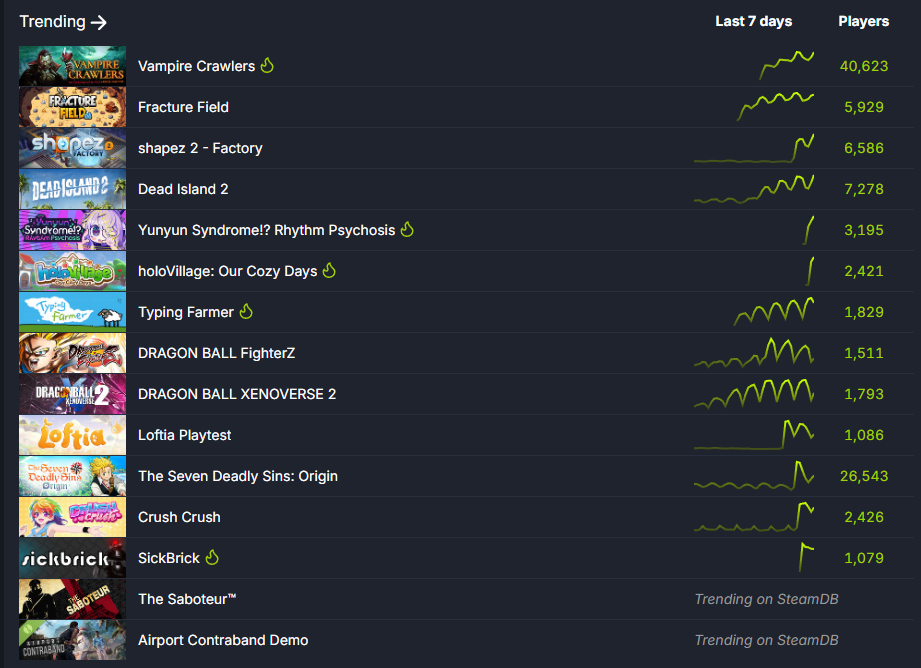
Task: Open shapez 2 Factory thumbnail image
Action: coord(72,148)
